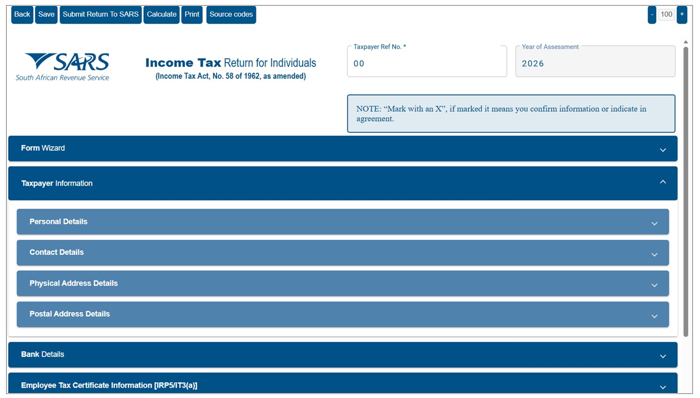Click the zoom percentage field showing 100
Image resolution: width=700 pixels, height=398 pixels.
tap(667, 14)
